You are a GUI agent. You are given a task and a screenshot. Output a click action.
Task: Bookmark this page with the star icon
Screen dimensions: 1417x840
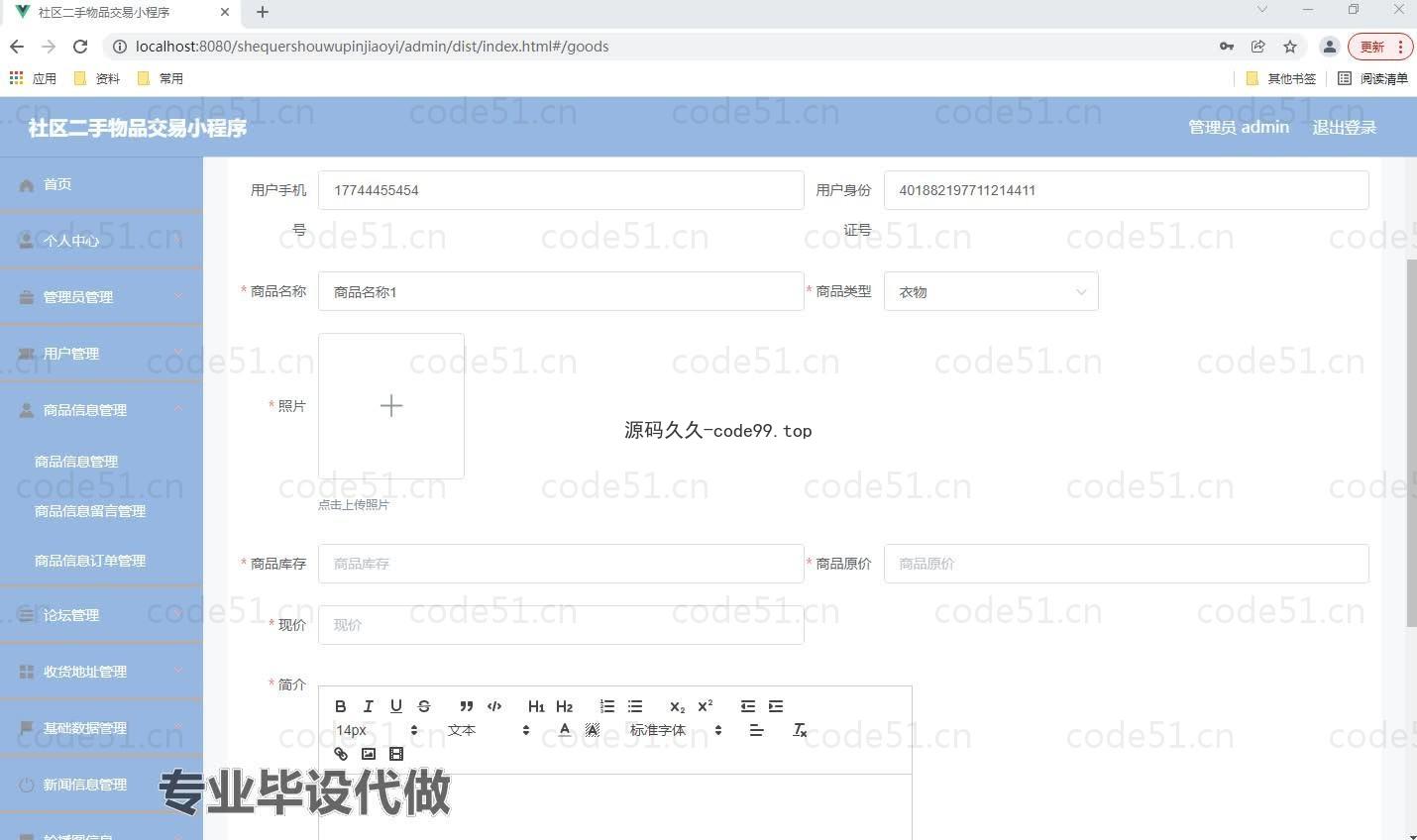(x=1289, y=47)
